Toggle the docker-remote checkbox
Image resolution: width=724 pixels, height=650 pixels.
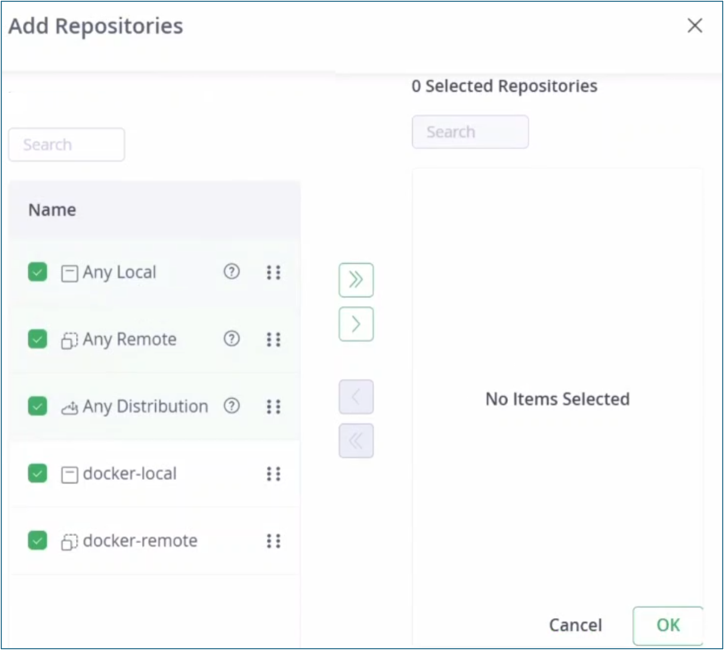[38, 540]
